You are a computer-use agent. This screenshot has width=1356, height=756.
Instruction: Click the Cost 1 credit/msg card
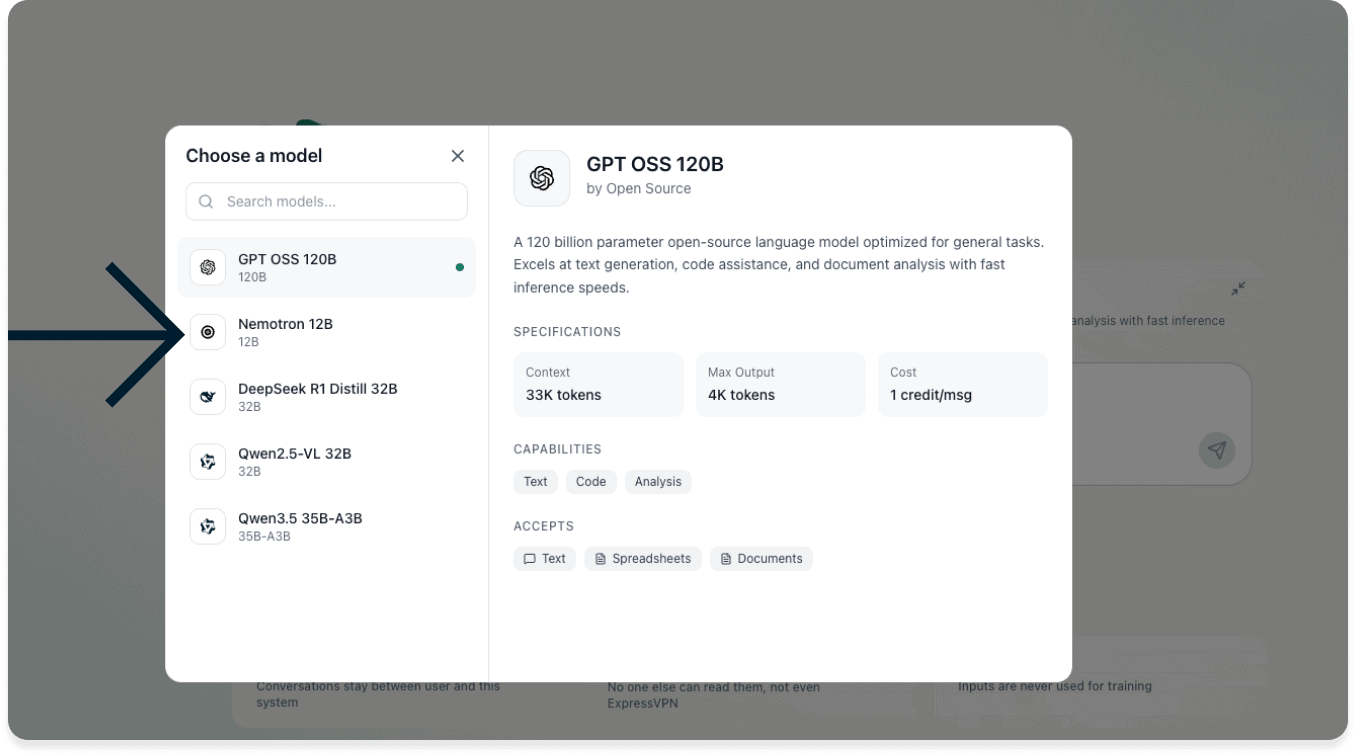(x=963, y=384)
